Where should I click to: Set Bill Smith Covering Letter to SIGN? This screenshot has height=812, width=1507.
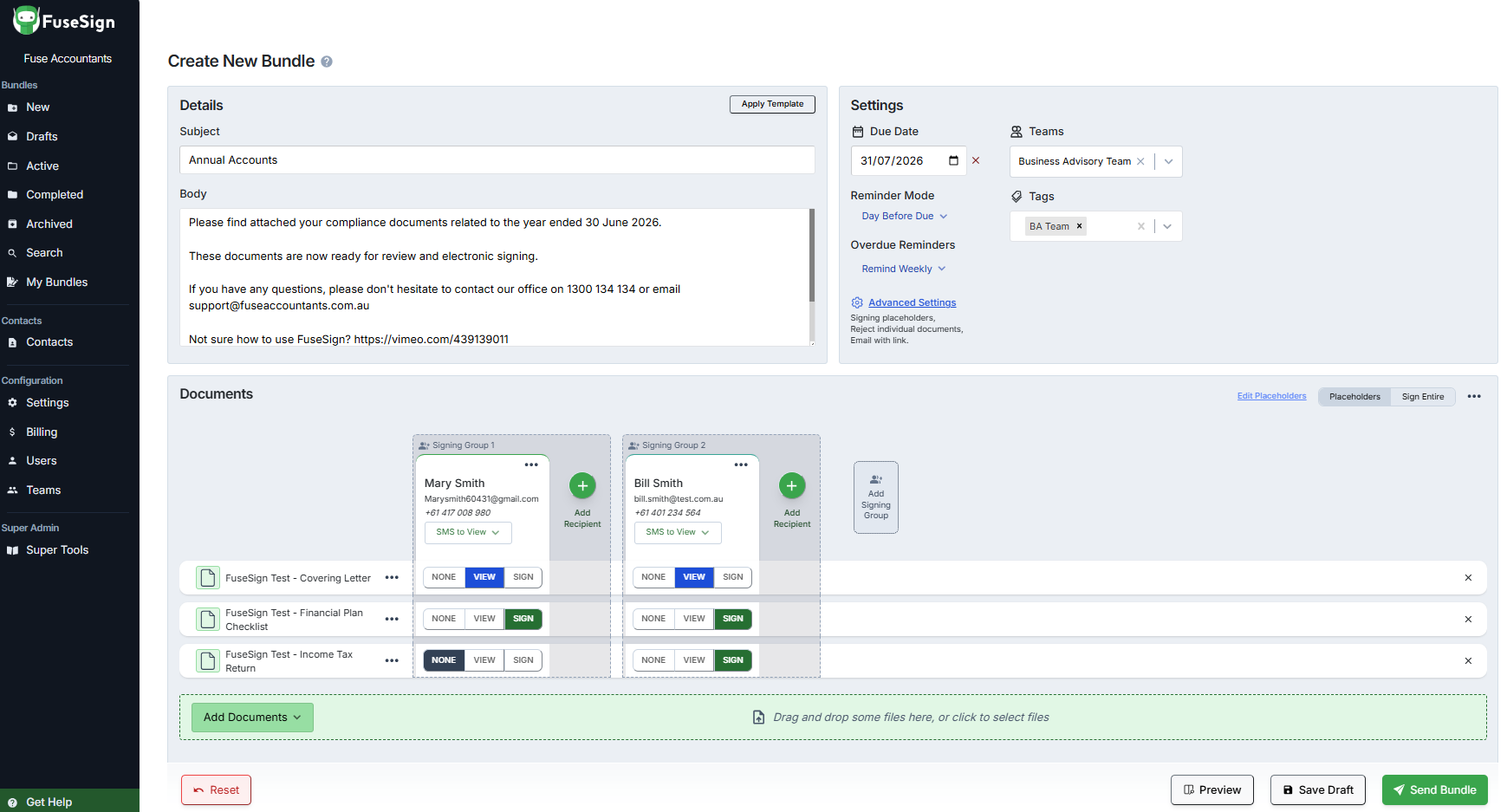point(733,577)
